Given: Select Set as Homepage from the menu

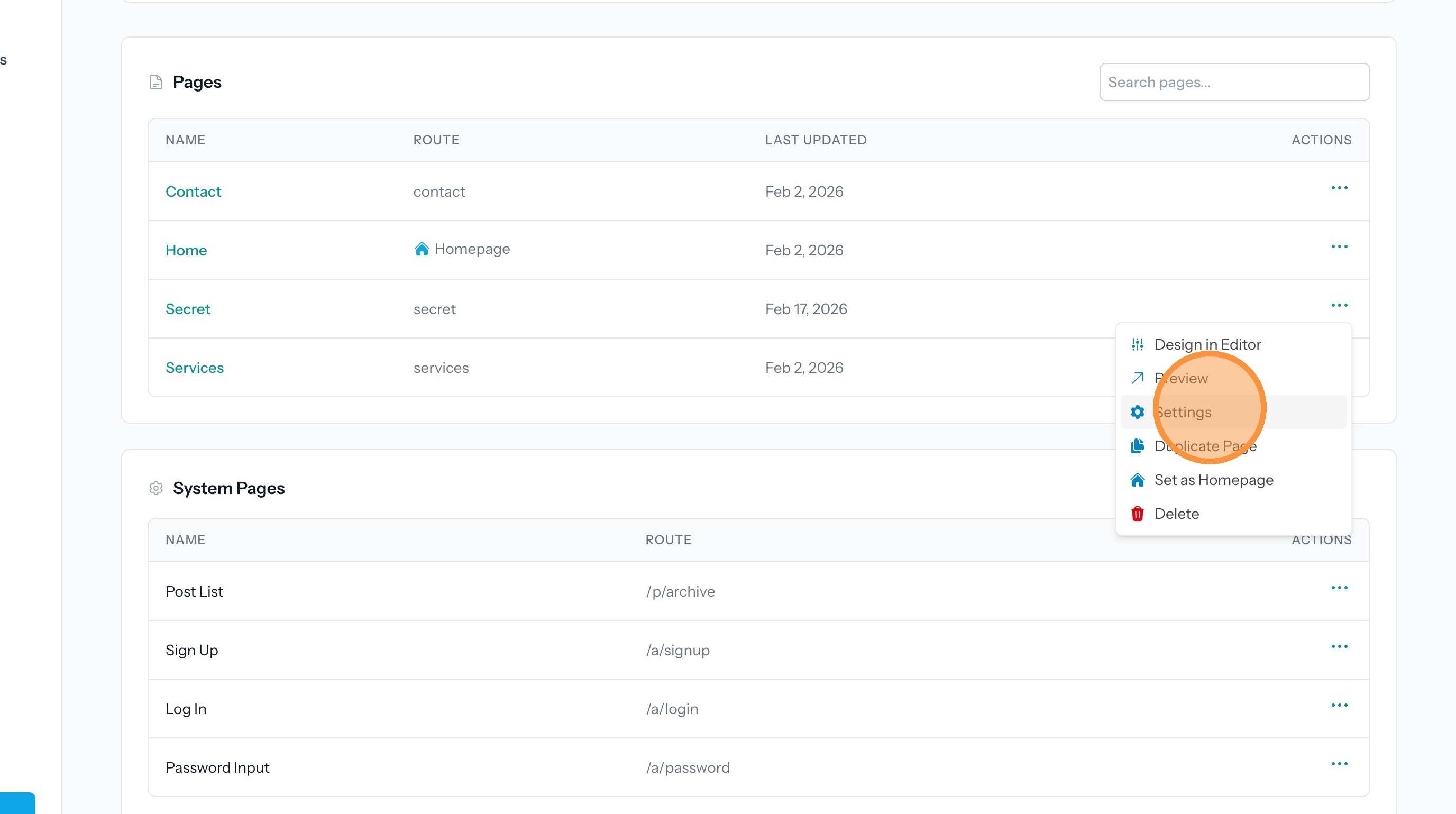Looking at the screenshot, I should point(1214,480).
